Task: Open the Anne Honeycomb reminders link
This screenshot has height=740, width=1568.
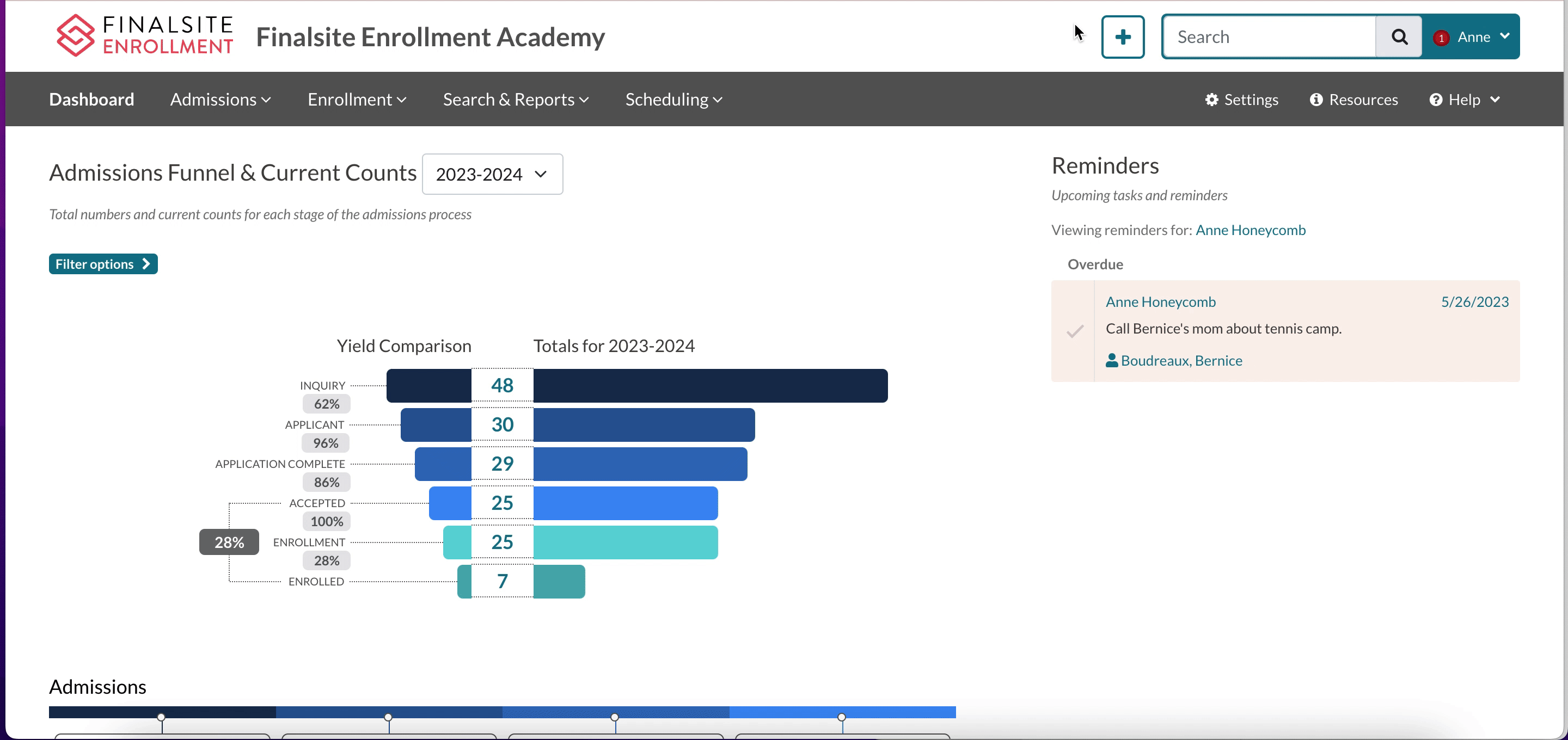Action: coord(1250,230)
